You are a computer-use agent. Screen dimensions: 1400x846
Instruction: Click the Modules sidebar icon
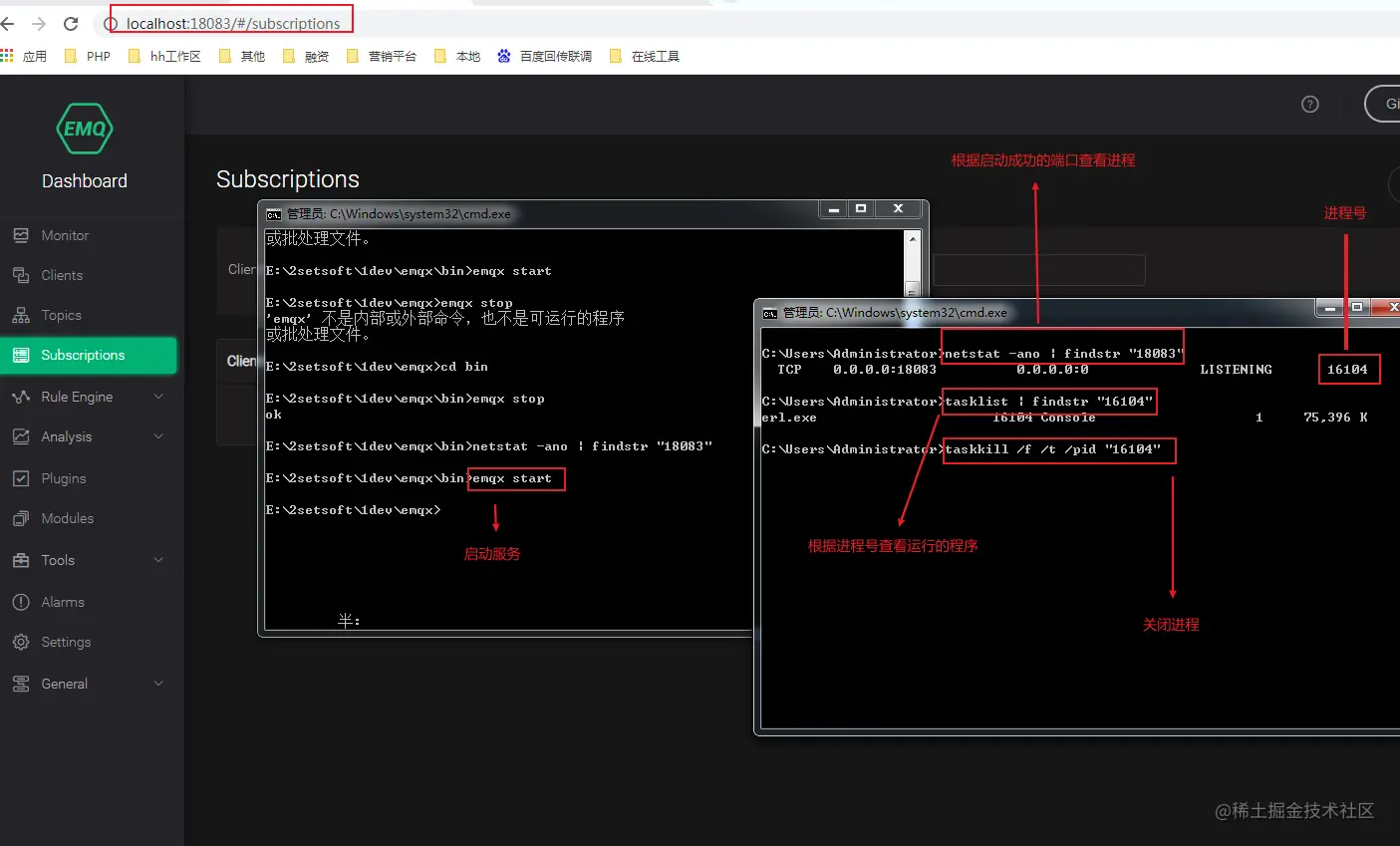tap(21, 518)
